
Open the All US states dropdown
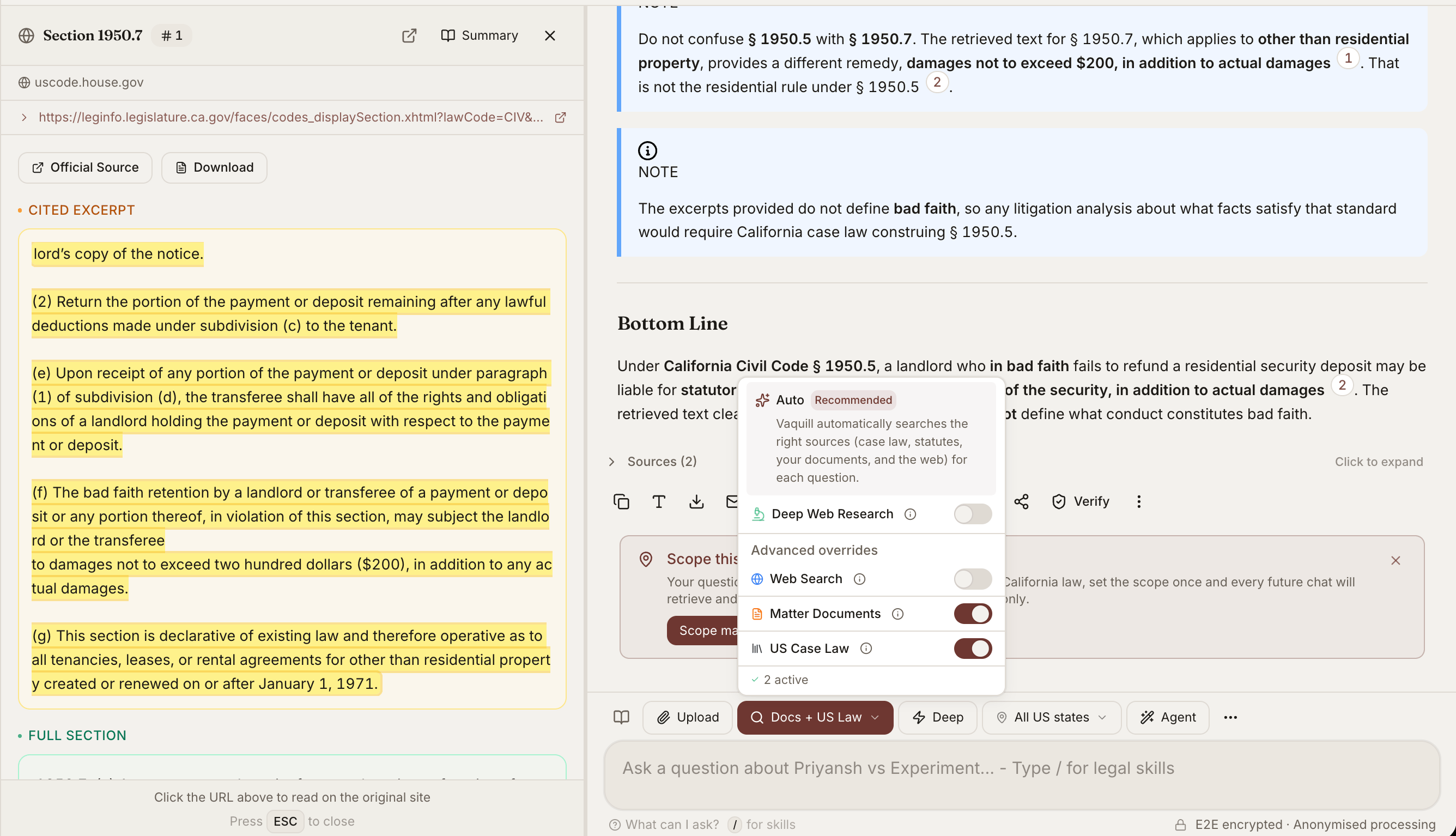pos(1051,717)
